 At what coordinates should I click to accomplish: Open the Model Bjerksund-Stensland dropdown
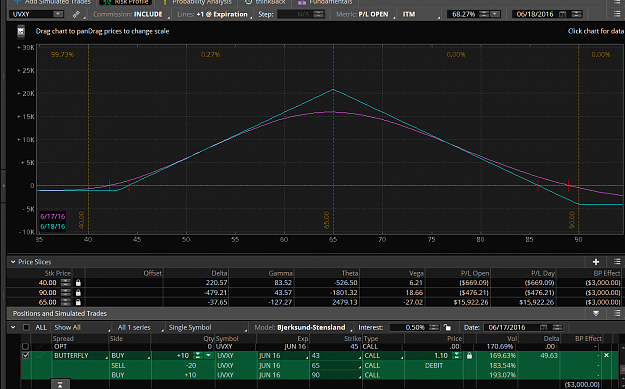(303, 328)
